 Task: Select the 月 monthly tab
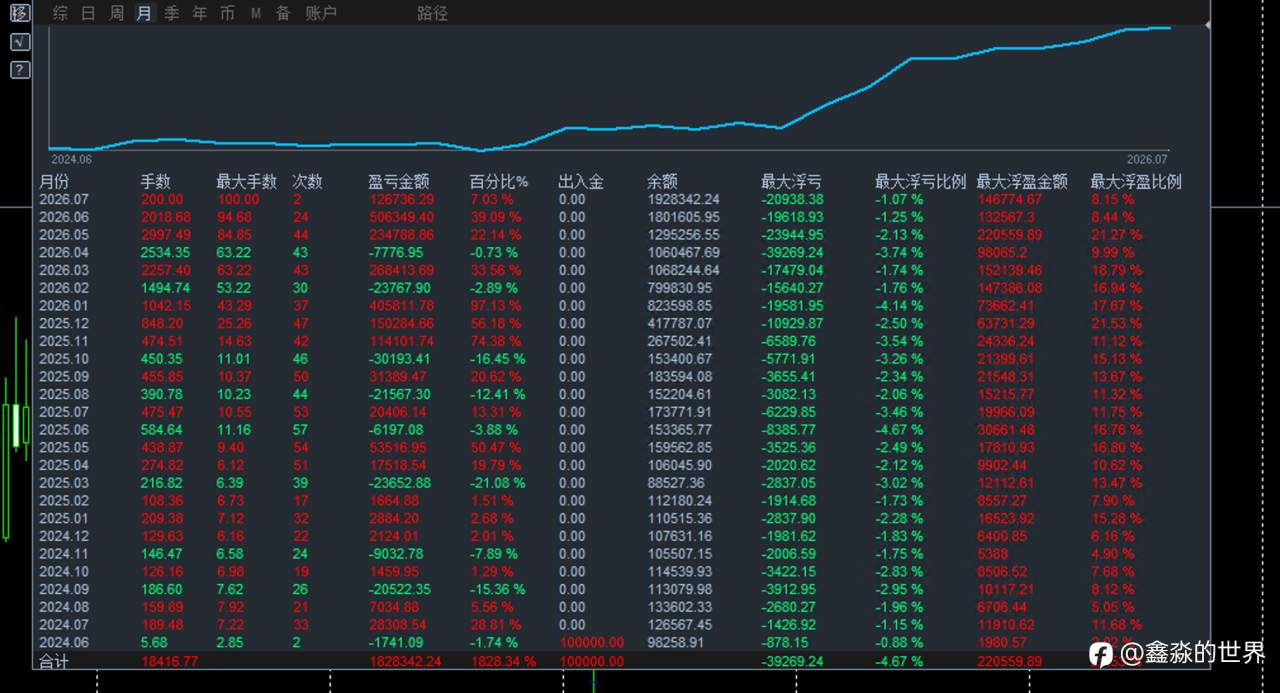(145, 13)
